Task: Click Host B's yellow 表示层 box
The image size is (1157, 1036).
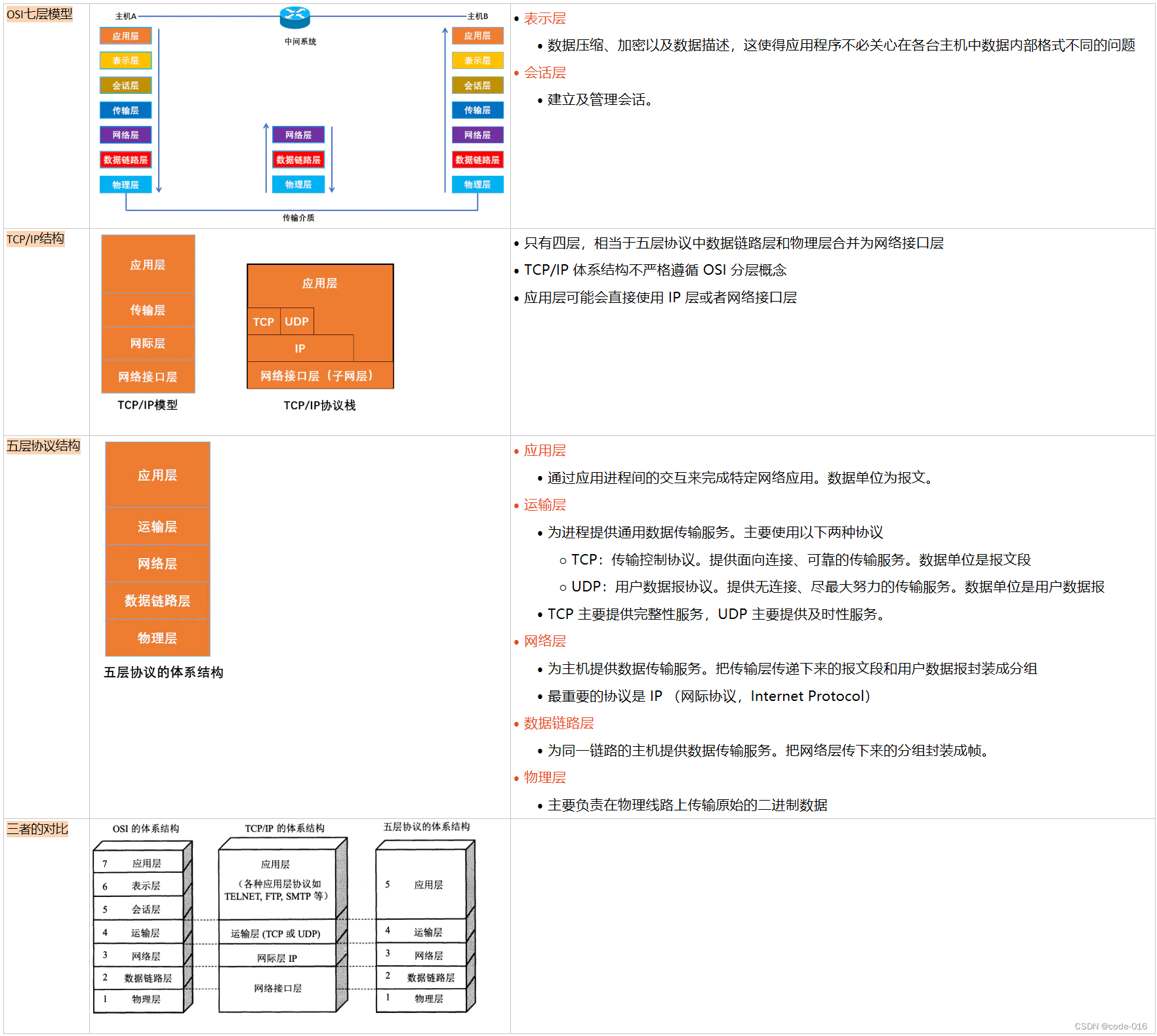Action: tap(477, 60)
